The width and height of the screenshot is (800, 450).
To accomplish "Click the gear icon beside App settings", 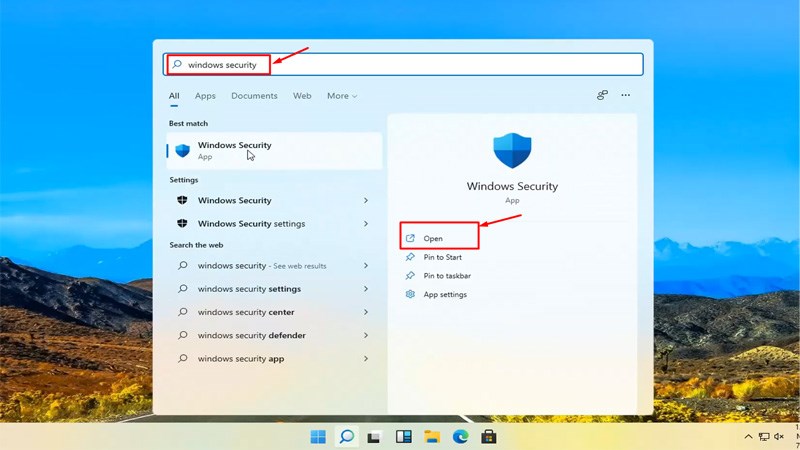I will [410, 294].
